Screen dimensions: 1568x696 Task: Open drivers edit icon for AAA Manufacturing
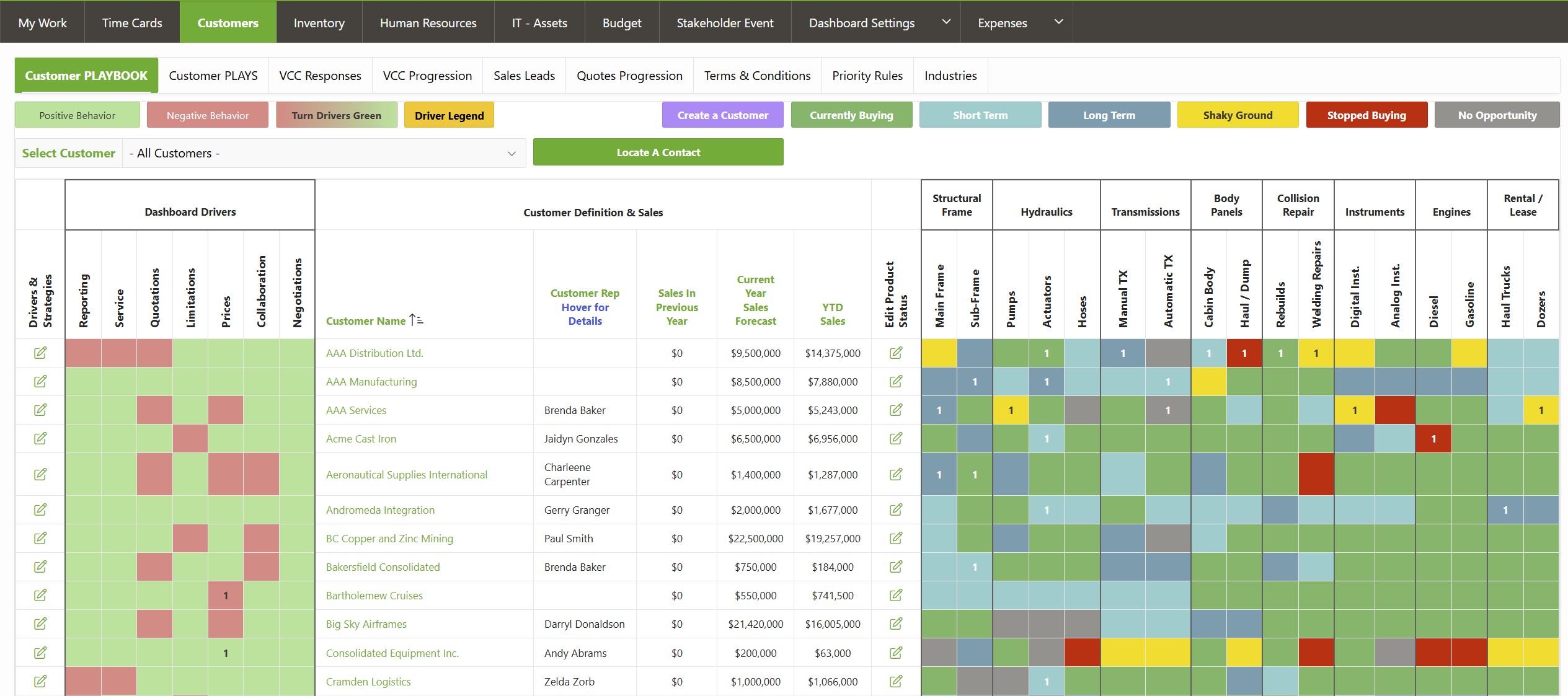coord(40,381)
